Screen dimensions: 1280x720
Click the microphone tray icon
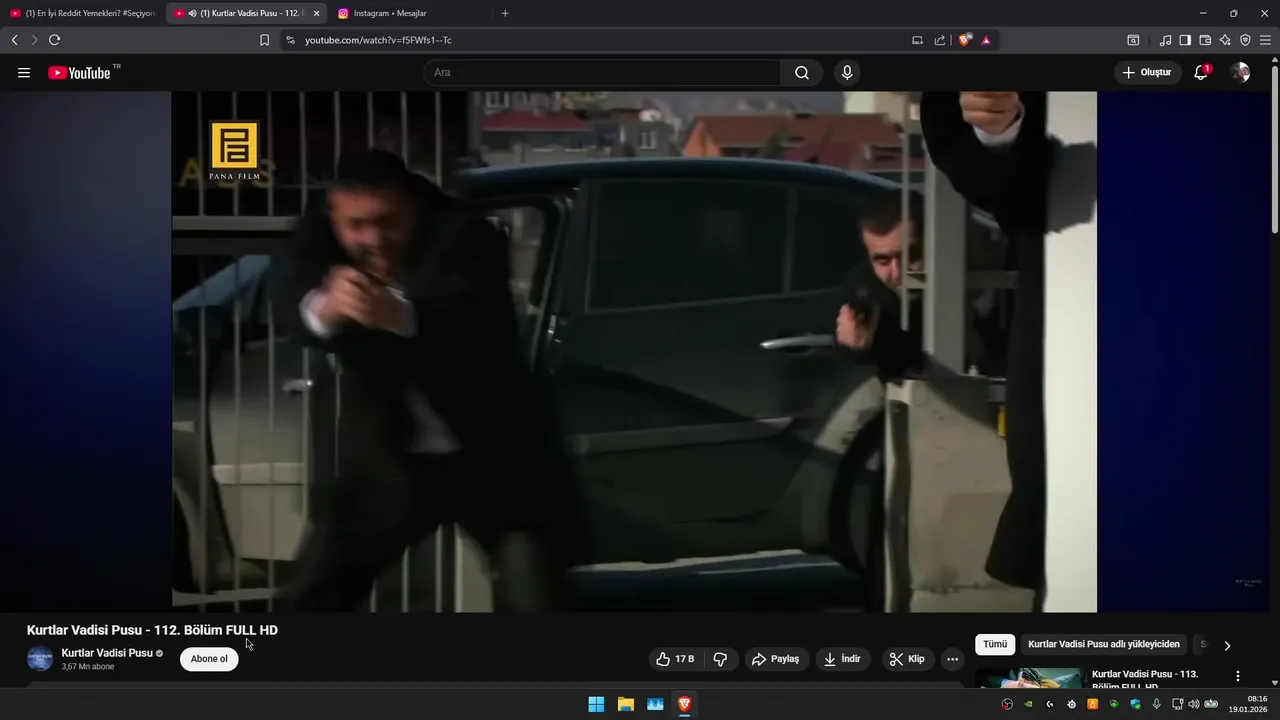1156,704
